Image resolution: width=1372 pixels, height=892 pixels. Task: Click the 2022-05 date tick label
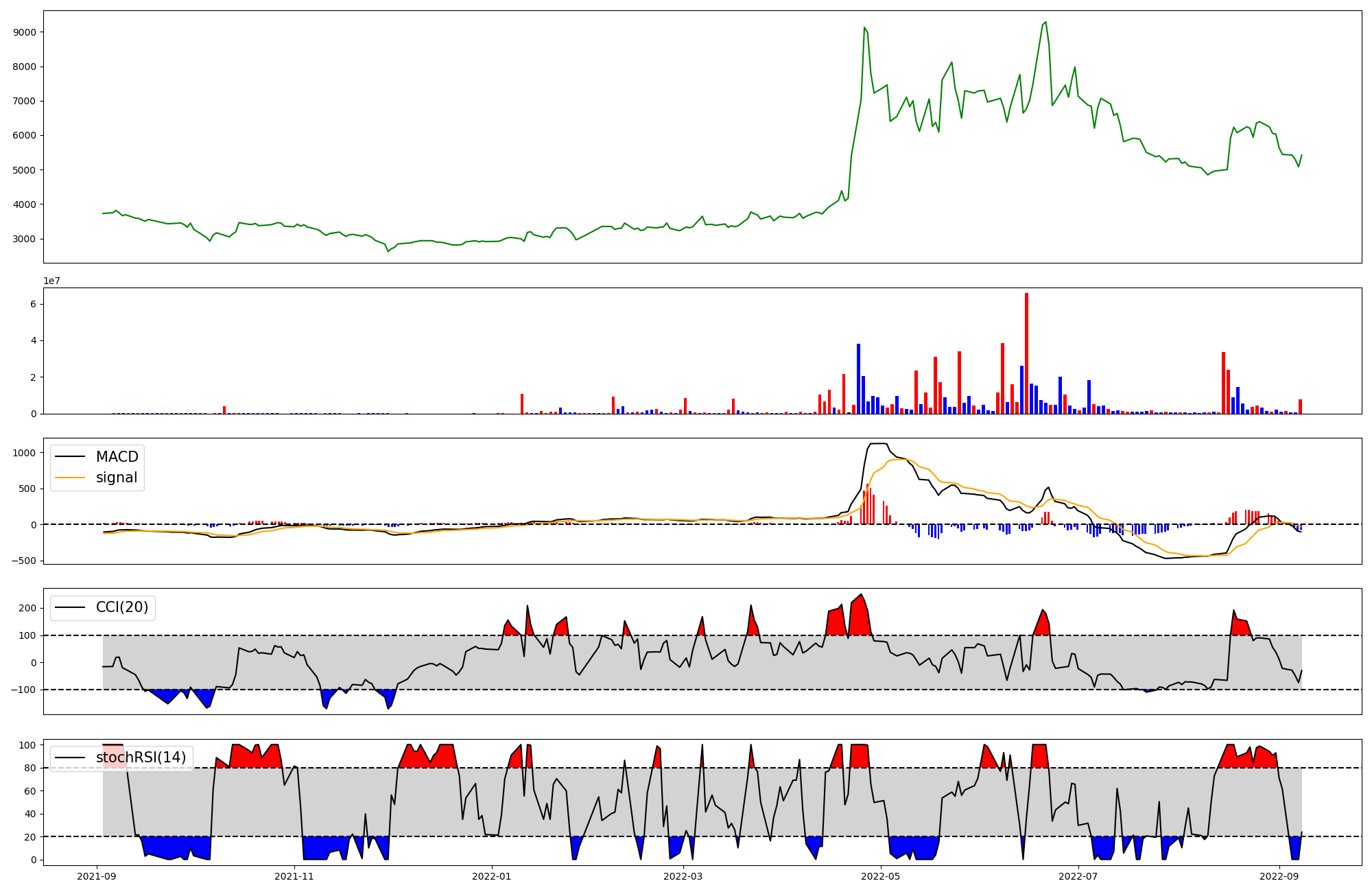[x=881, y=876]
